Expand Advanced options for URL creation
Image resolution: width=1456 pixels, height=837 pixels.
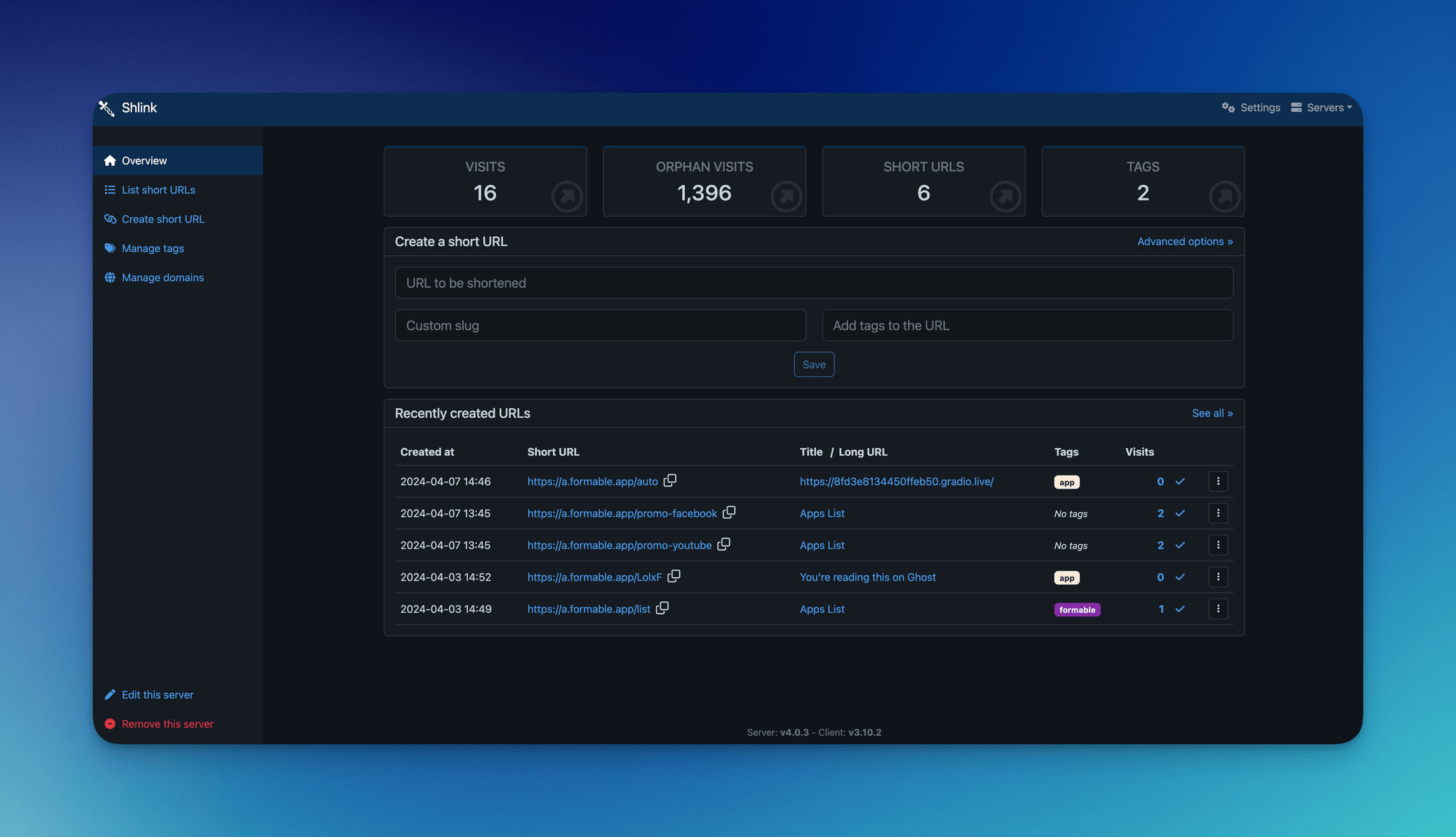1184,241
